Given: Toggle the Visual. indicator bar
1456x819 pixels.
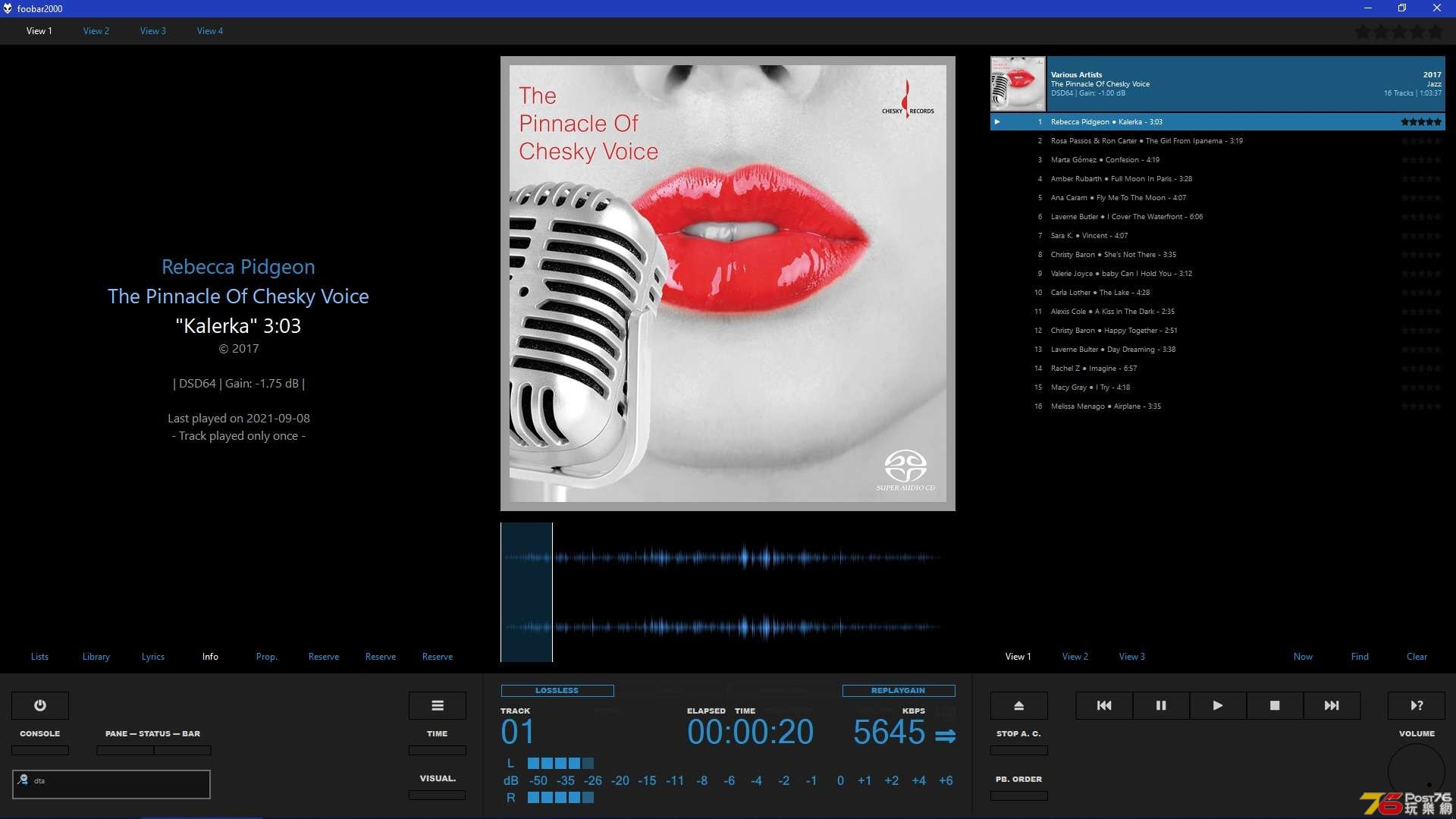Looking at the screenshot, I should click(438, 795).
